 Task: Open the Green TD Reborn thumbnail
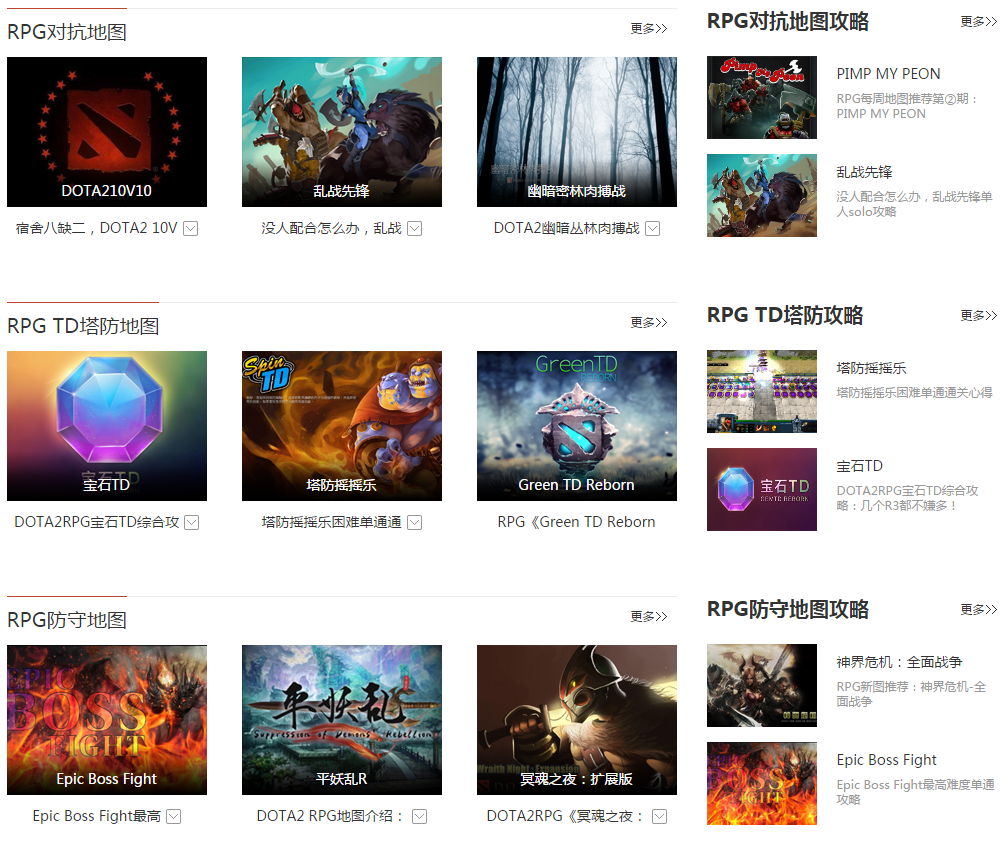pos(577,426)
